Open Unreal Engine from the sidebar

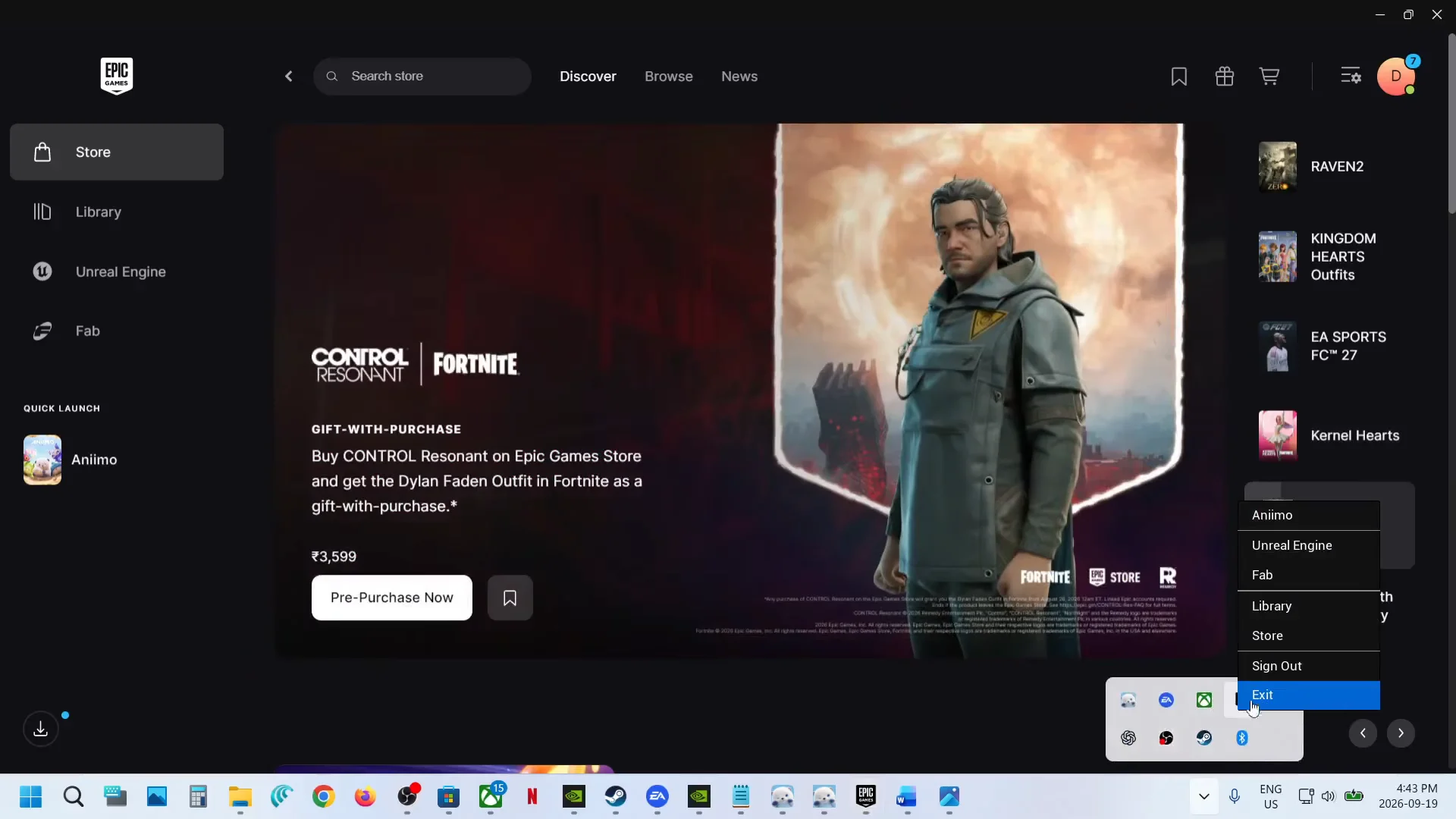[x=117, y=271]
